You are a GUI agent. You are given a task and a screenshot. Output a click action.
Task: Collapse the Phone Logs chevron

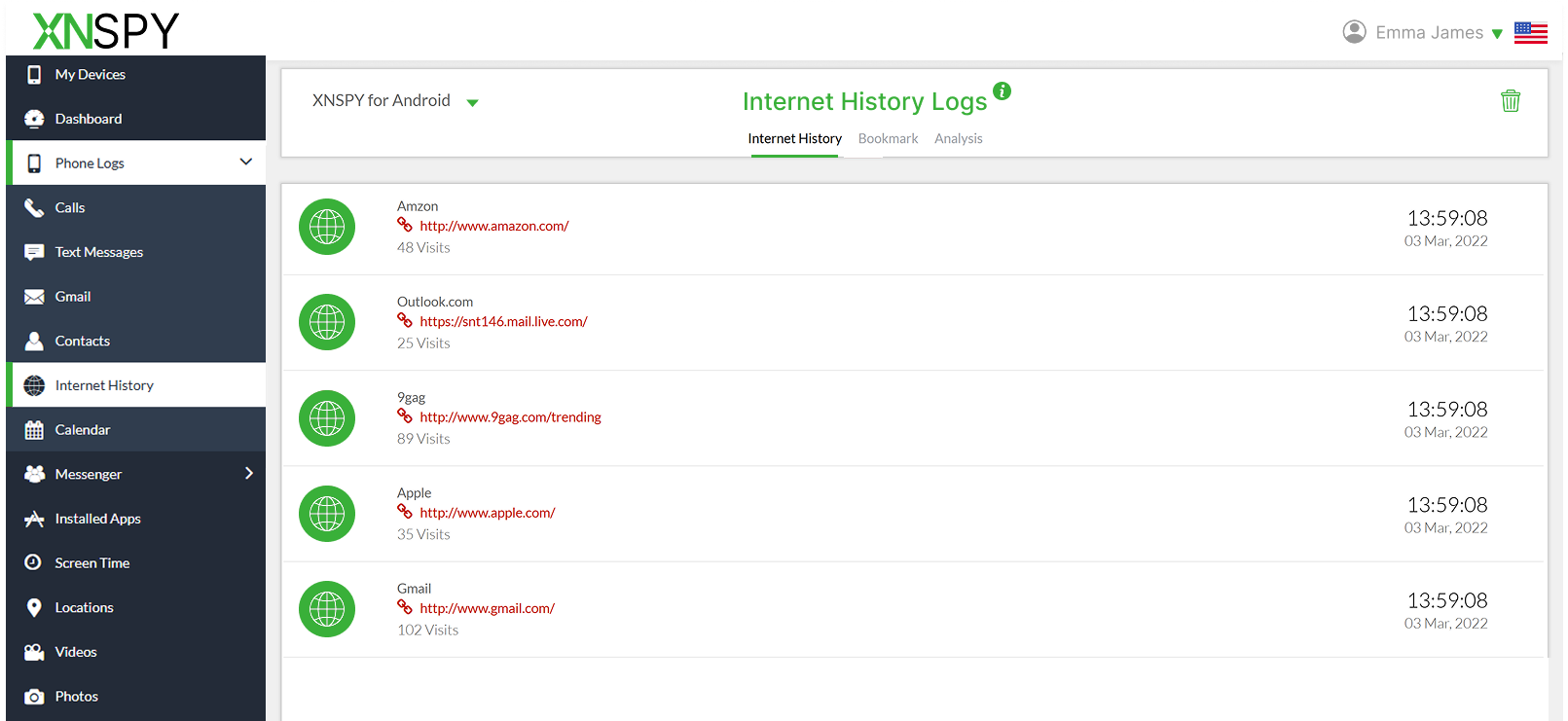point(246,162)
